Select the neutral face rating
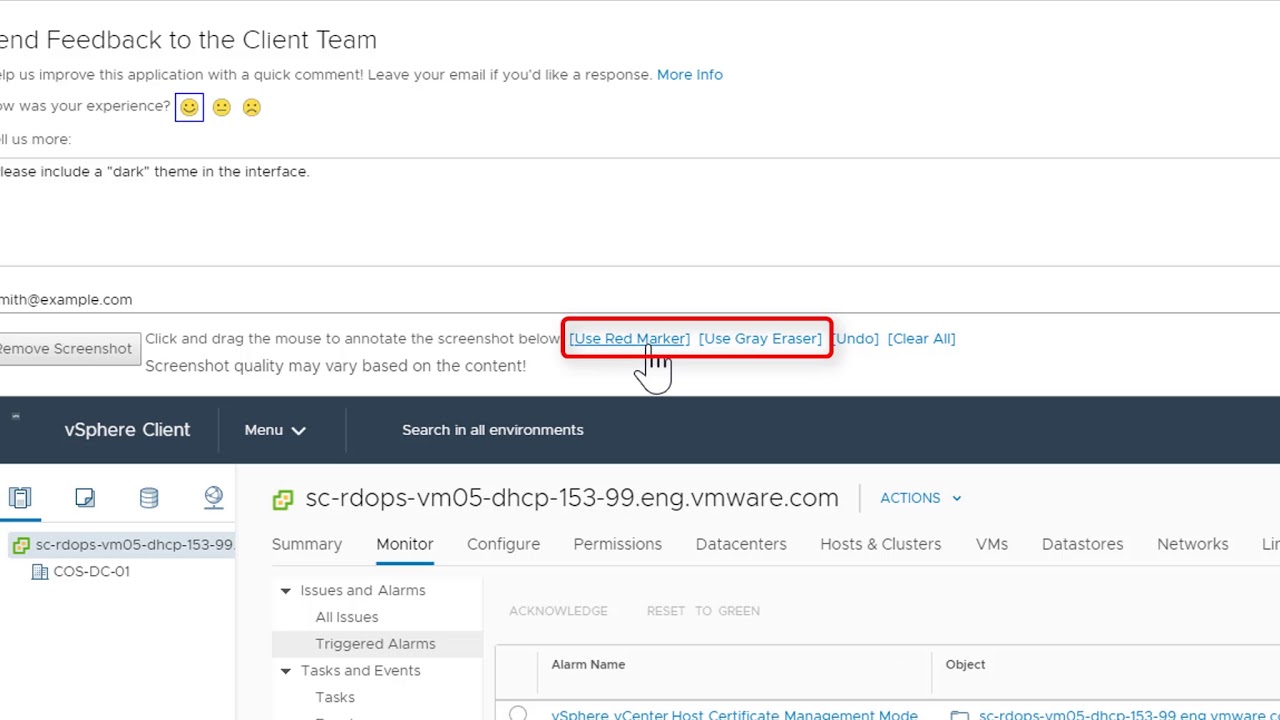The width and height of the screenshot is (1280, 720). point(222,107)
